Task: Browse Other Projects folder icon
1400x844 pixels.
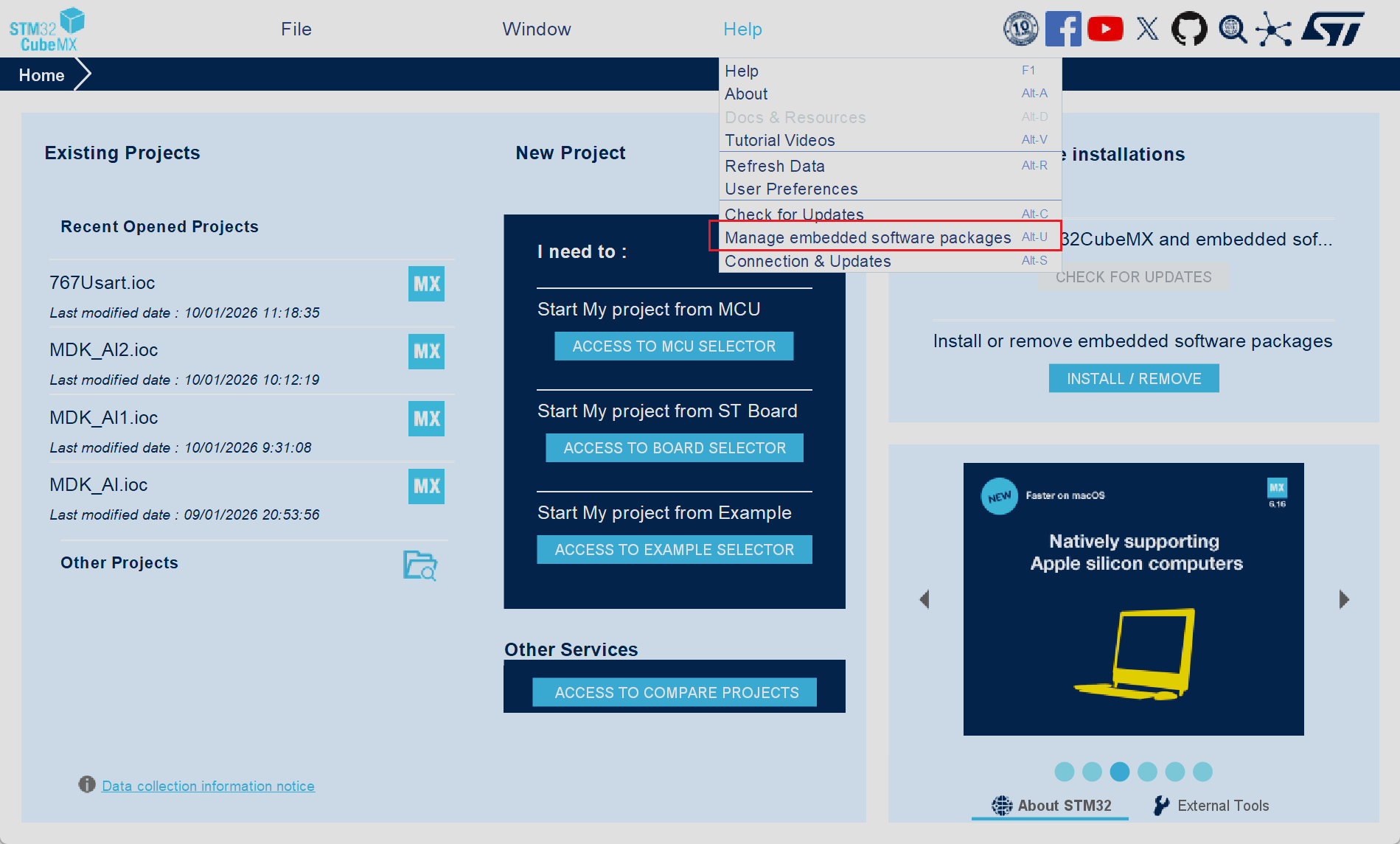Action: pyautogui.click(x=420, y=565)
